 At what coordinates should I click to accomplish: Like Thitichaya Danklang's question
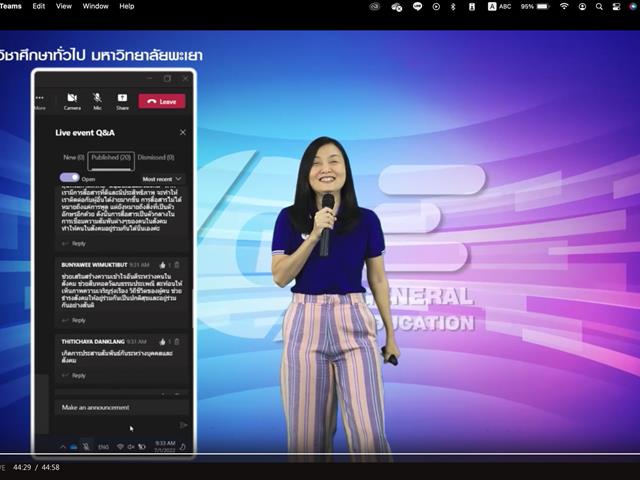point(162,342)
